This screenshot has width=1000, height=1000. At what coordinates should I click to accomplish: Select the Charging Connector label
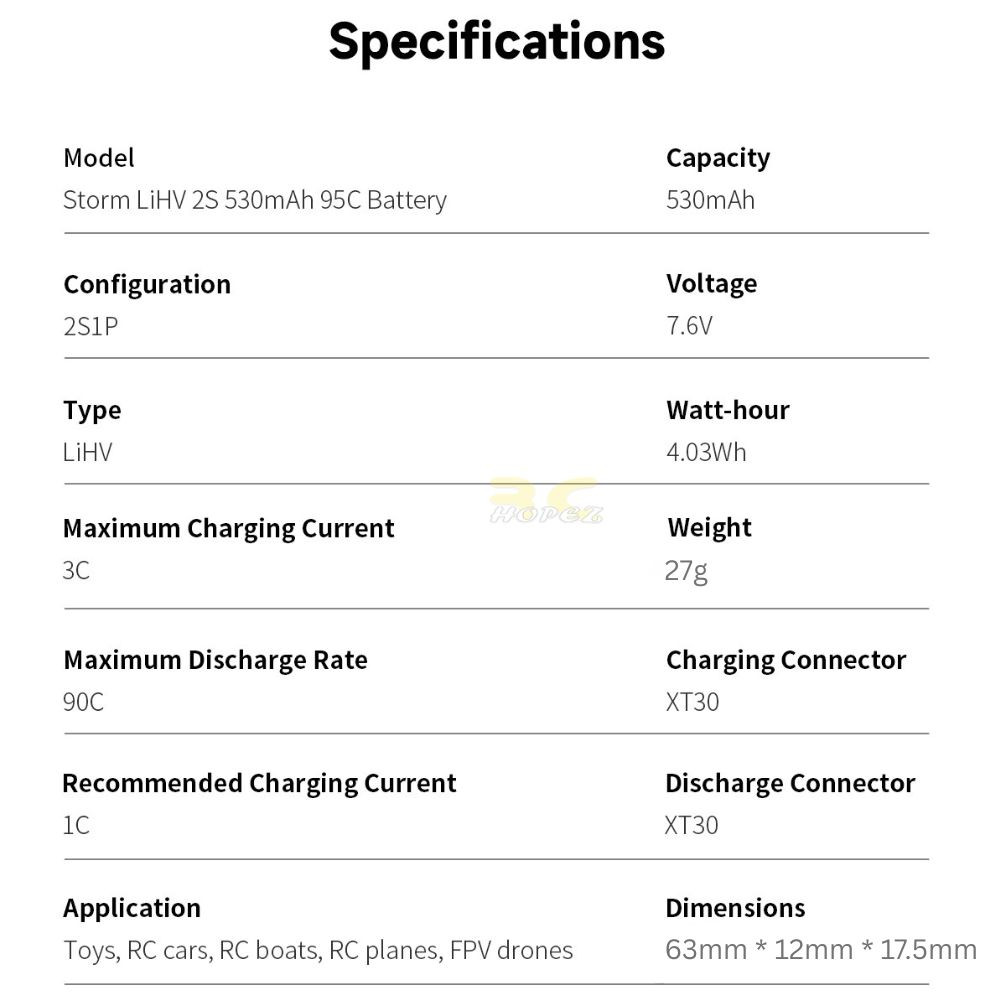point(786,661)
